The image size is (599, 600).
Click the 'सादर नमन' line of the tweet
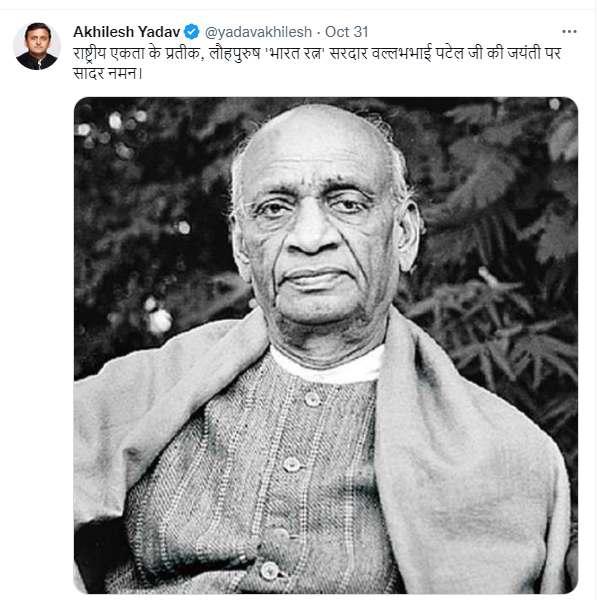click(108, 73)
